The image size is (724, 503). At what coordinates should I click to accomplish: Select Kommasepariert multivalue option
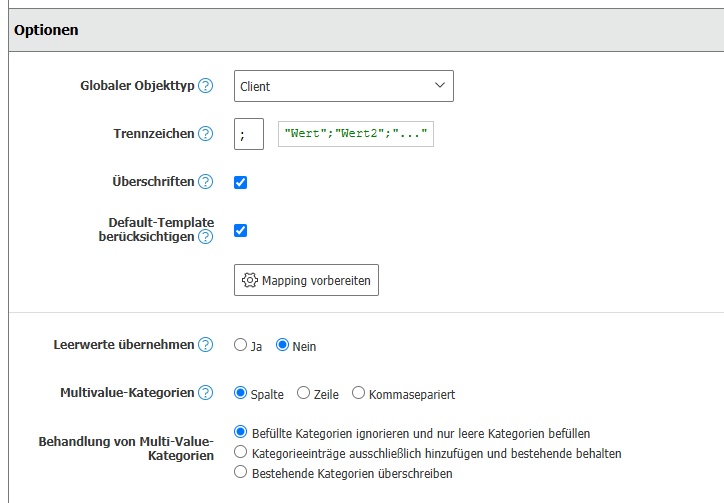tap(358, 393)
